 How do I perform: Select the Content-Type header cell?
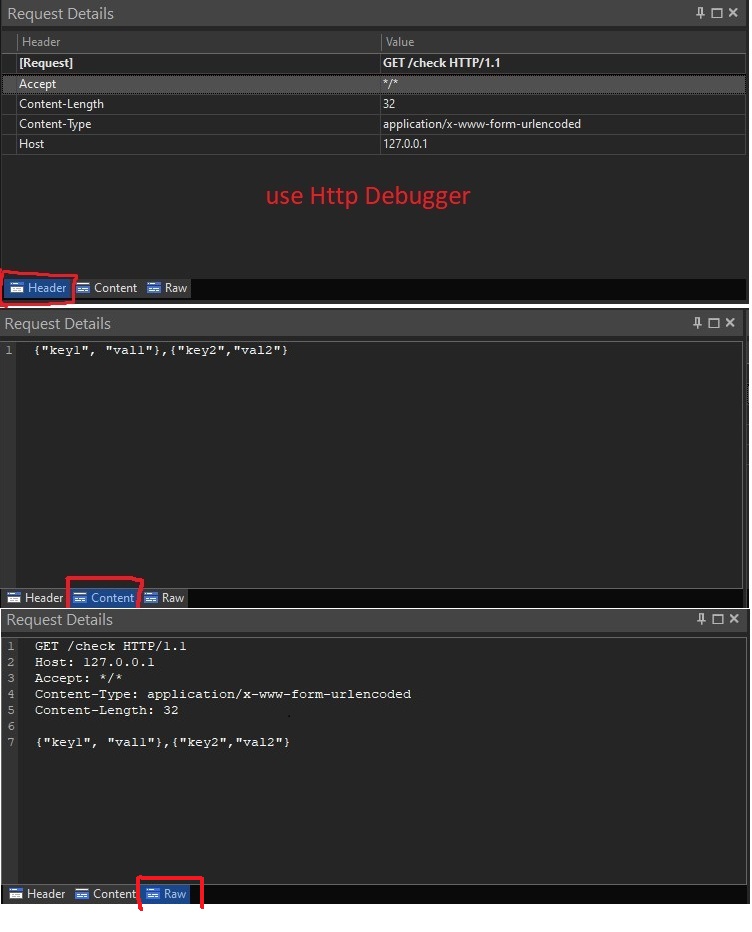(199, 124)
